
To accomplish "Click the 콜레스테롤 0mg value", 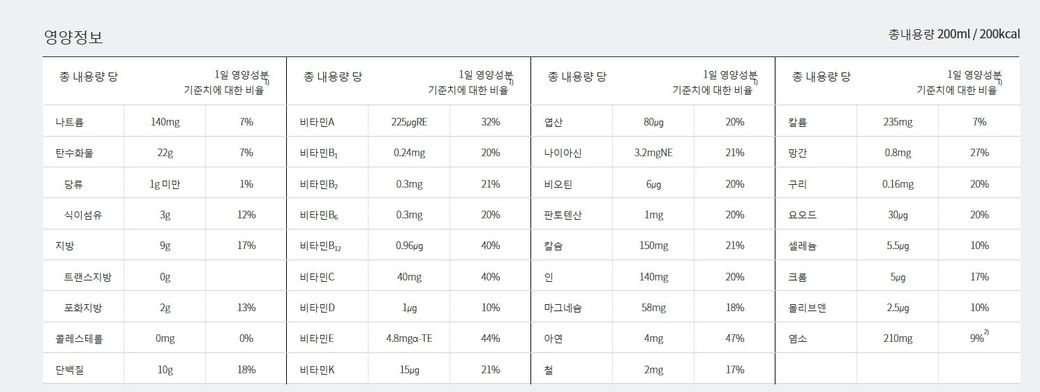I will point(164,338).
